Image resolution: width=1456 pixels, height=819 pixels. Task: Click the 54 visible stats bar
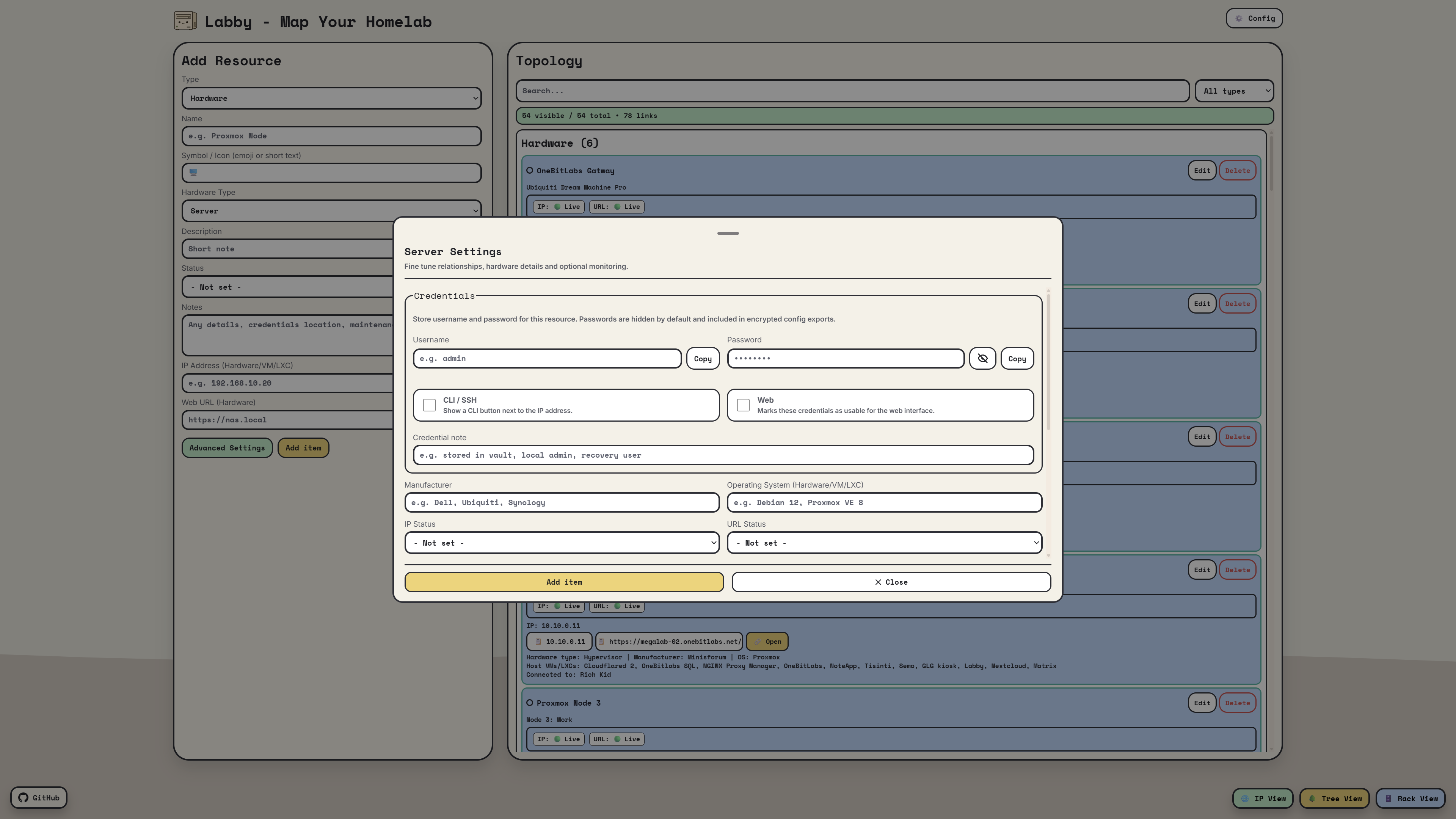click(x=894, y=115)
